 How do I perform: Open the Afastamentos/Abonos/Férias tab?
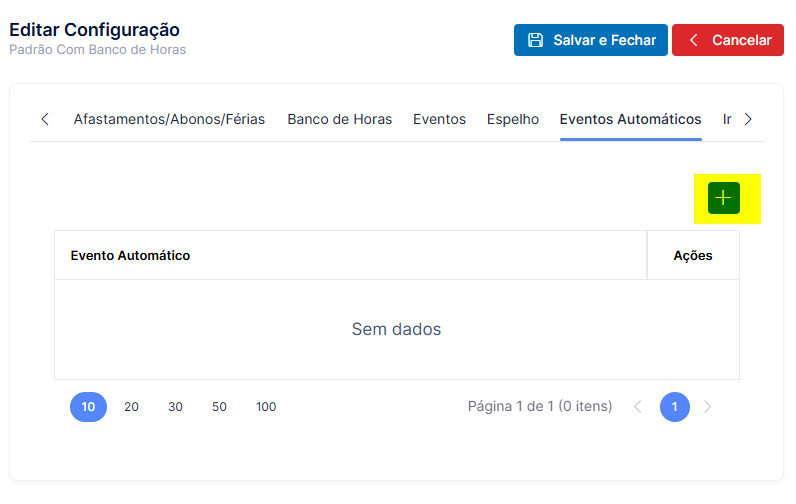pos(169,119)
